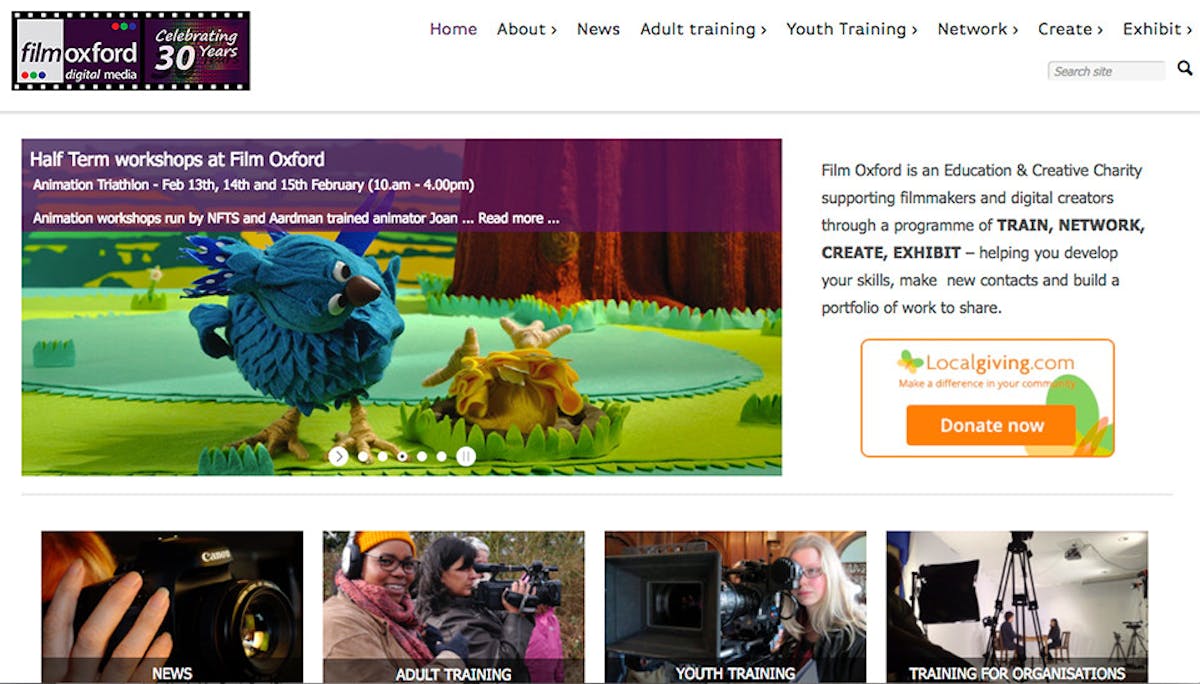The height and width of the screenshot is (684, 1200).
Task: Open the Read more link on slide
Action: tap(518, 218)
